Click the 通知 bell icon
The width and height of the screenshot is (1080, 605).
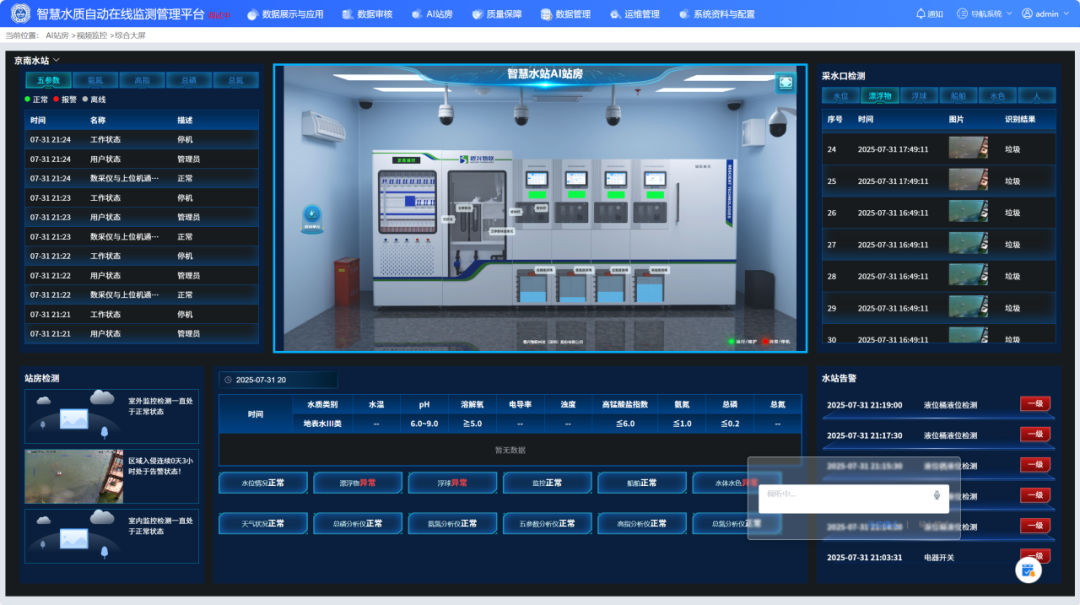point(920,14)
